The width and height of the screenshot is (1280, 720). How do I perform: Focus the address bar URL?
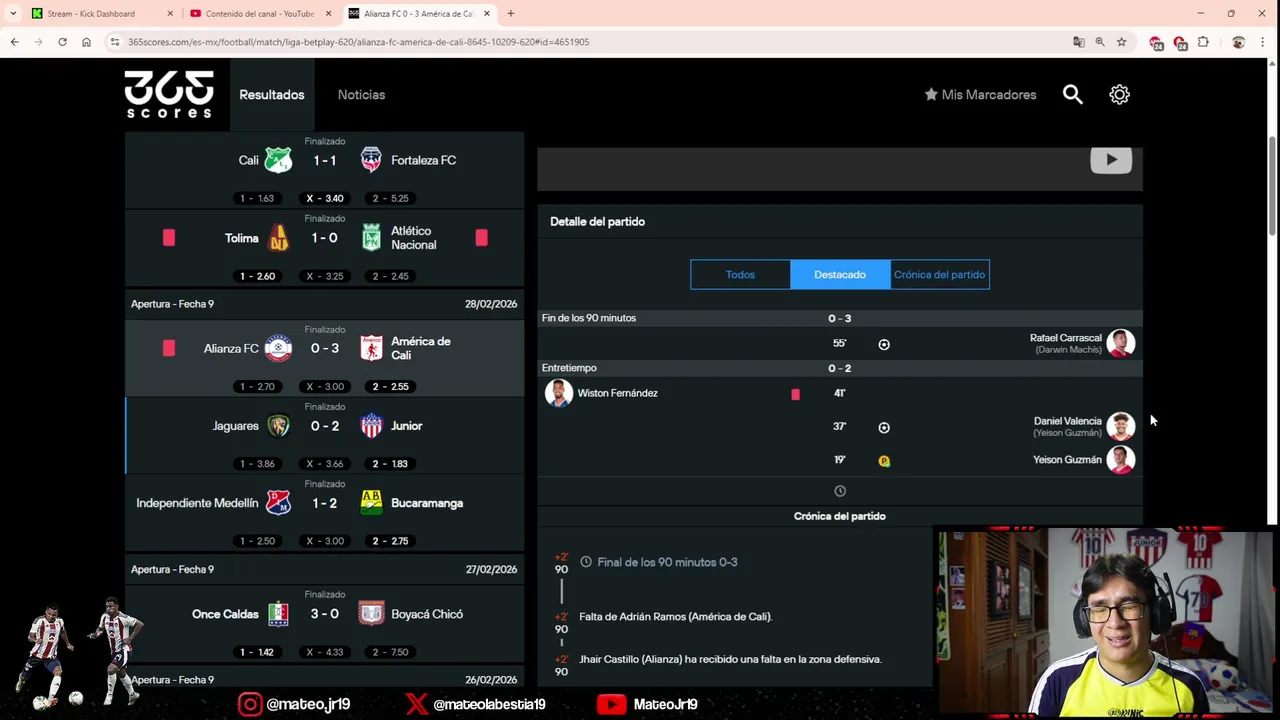point(359,42)
